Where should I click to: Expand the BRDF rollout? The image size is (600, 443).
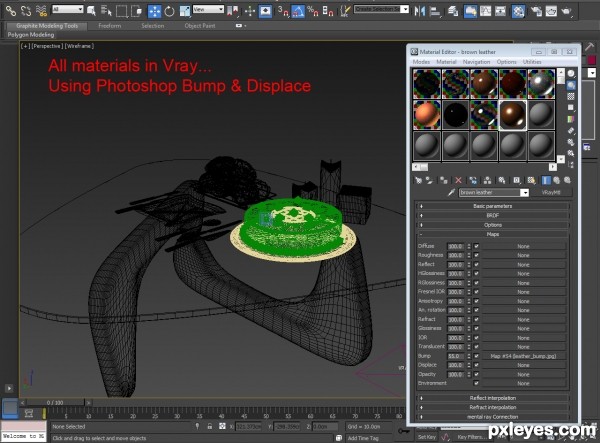493,215
